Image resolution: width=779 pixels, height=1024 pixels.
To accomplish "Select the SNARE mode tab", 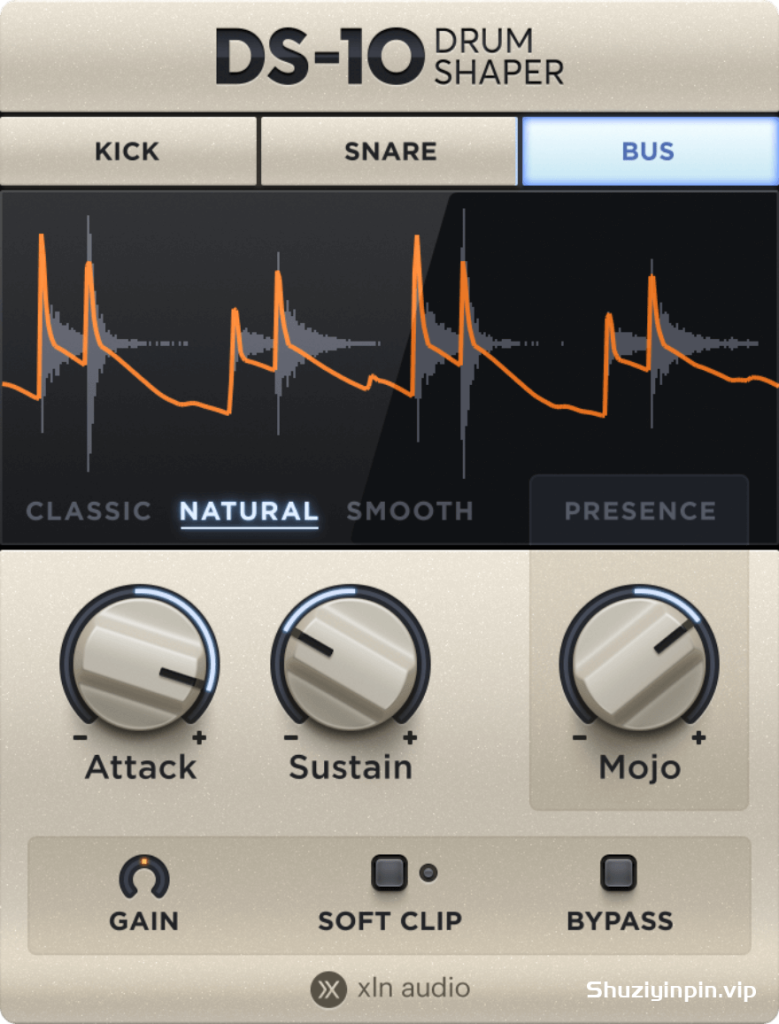I will click(x=390, y=152).
